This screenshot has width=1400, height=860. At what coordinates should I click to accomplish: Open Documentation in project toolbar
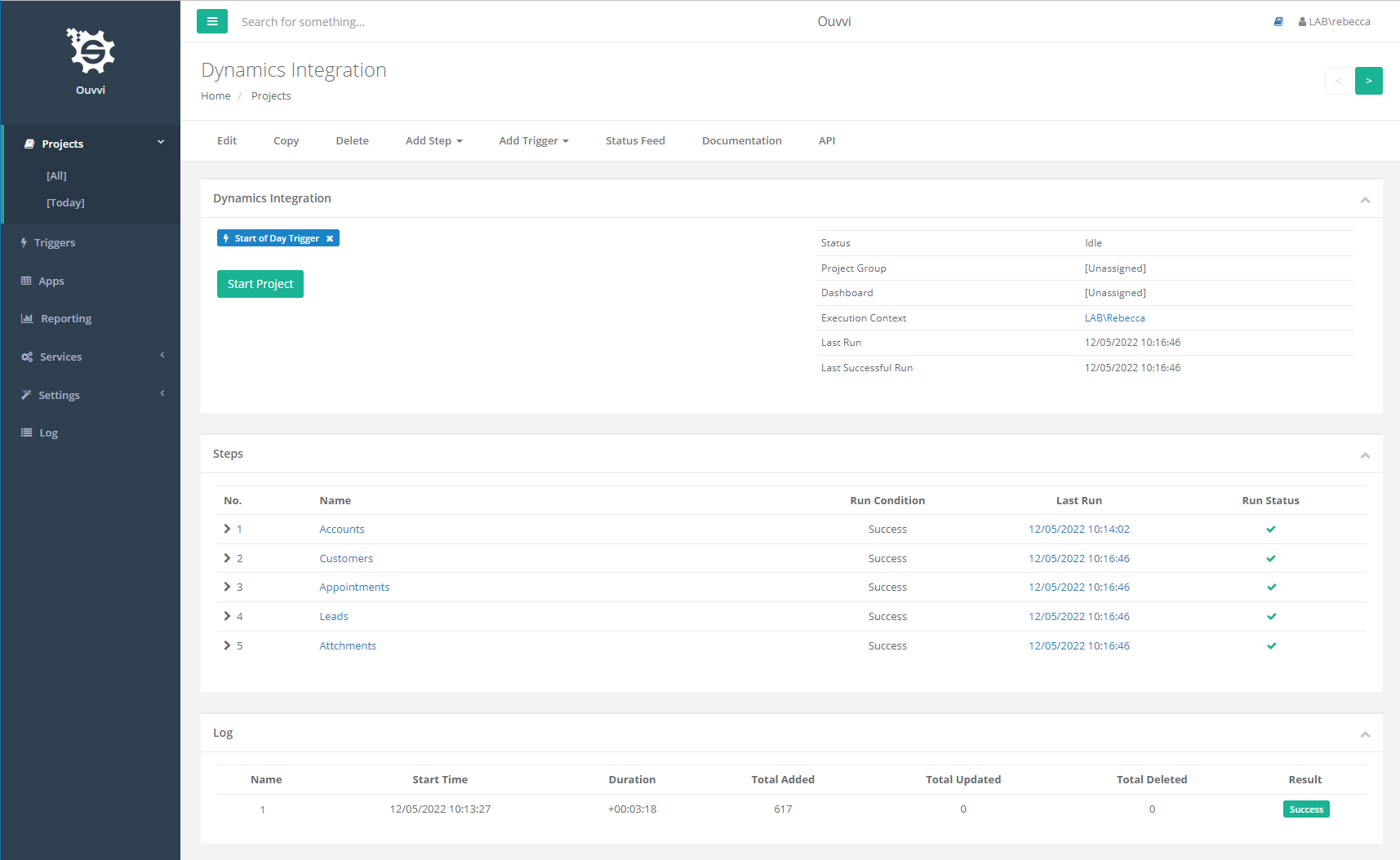coord(741,140)
